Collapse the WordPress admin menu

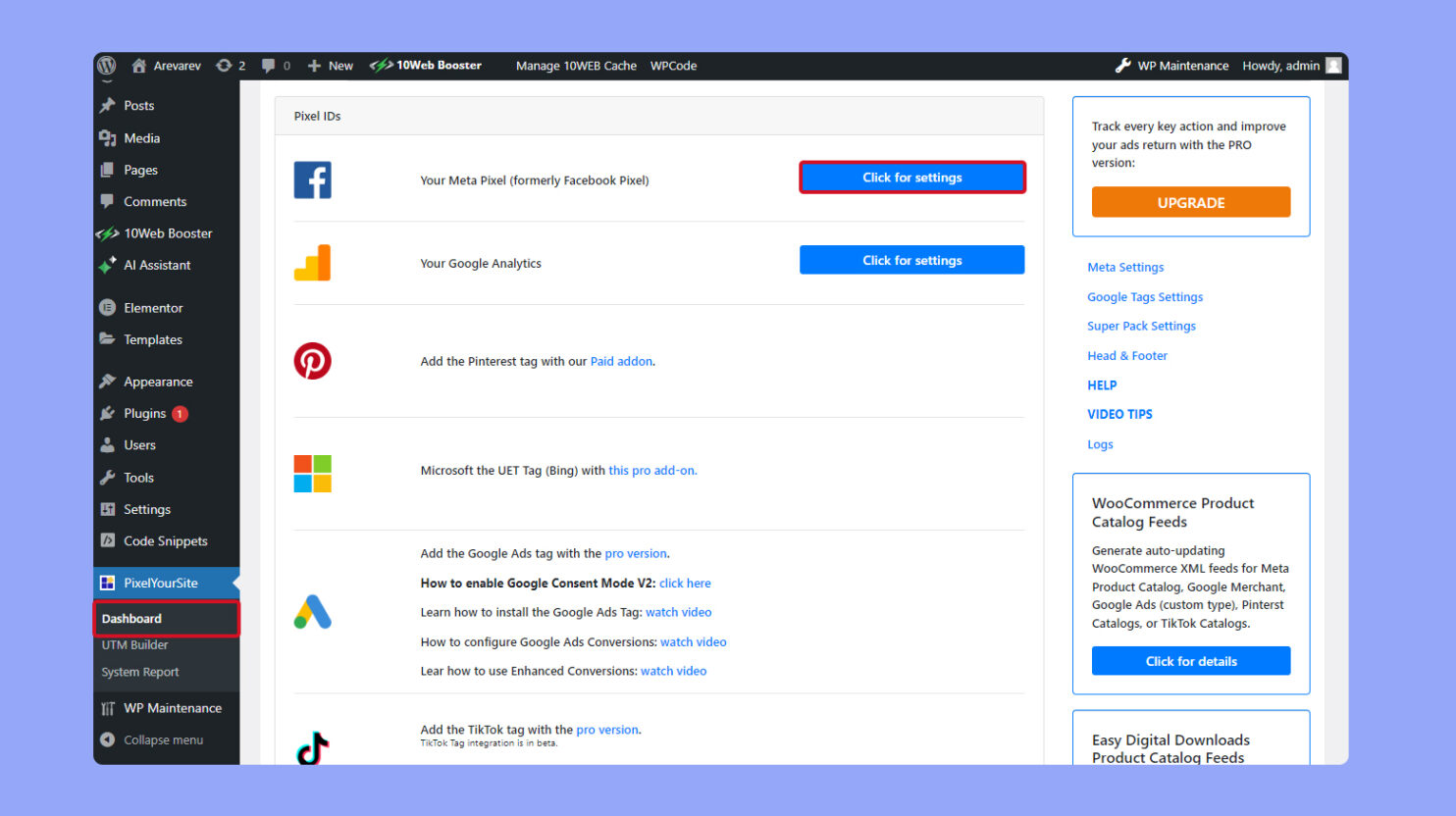157,739
